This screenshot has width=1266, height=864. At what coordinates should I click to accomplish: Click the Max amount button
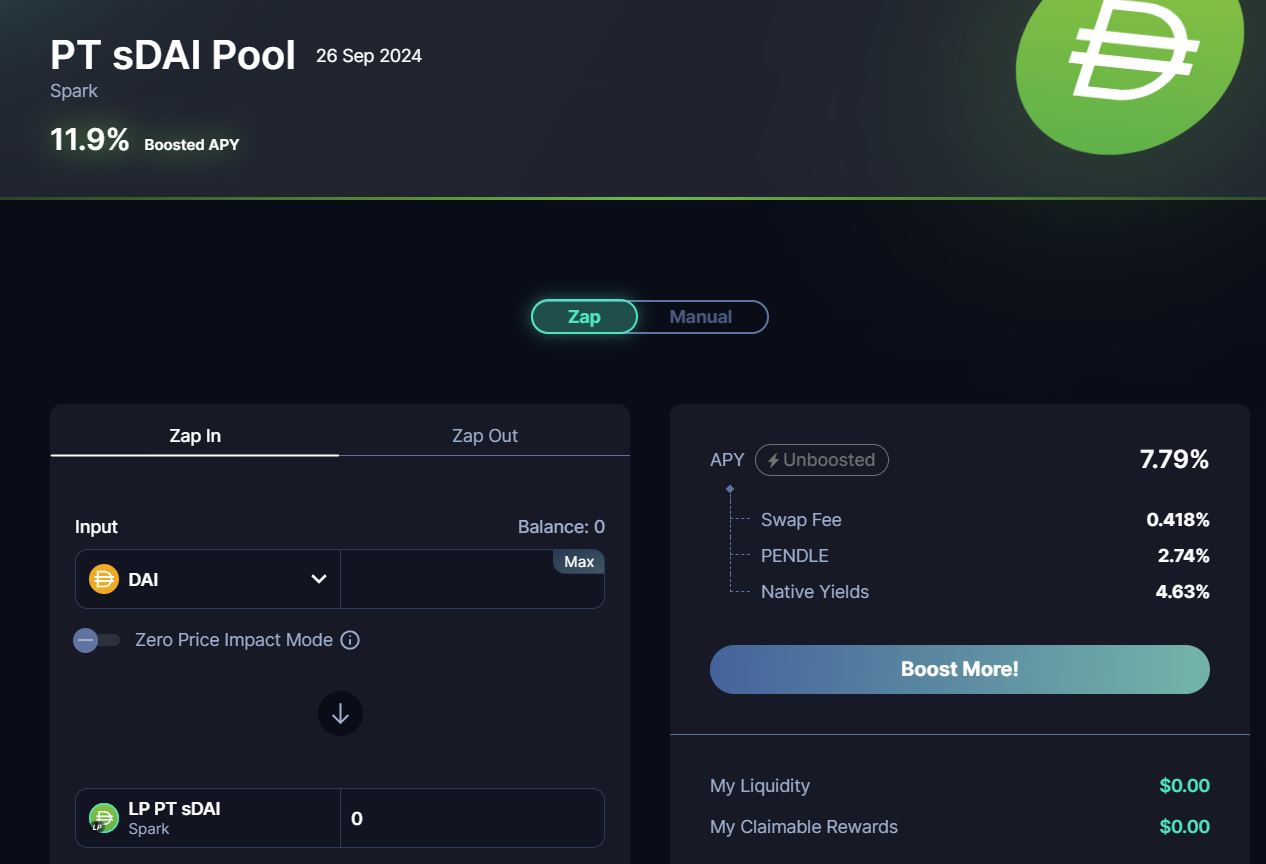[579, 562]
